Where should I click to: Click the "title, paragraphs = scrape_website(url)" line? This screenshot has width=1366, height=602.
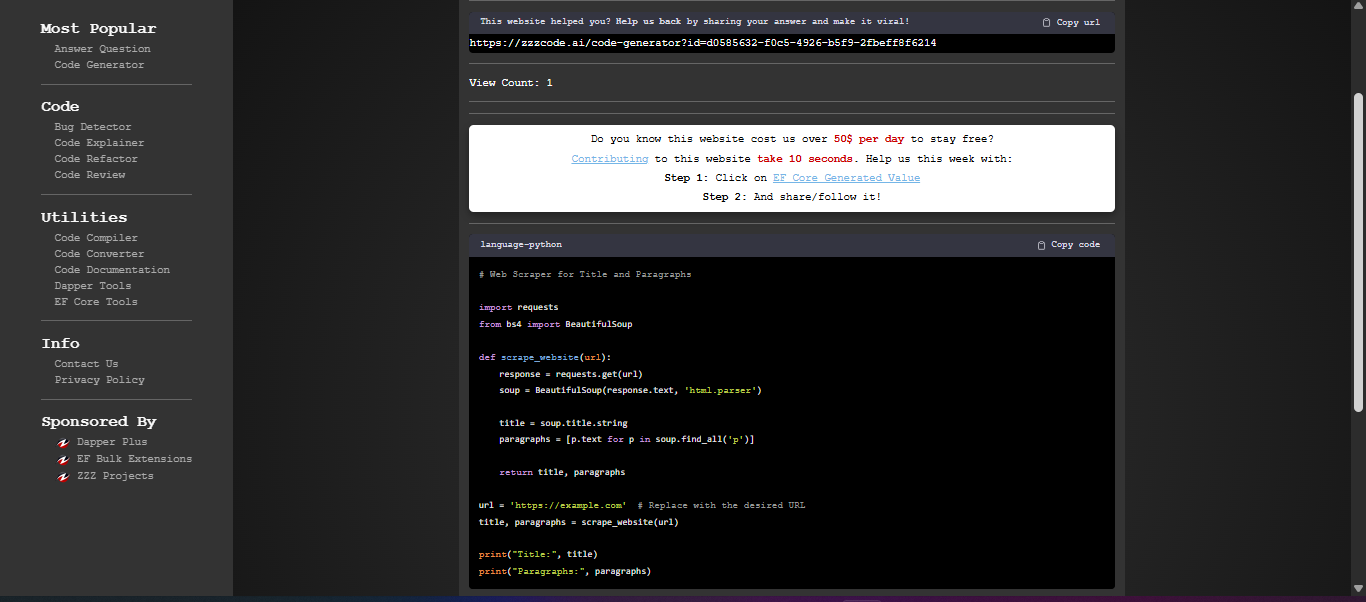coord(579,522)
